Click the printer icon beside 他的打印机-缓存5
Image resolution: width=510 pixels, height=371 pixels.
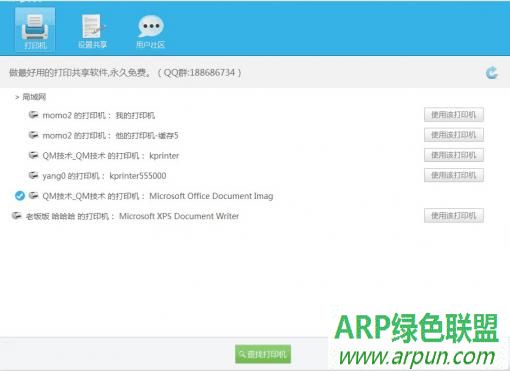pyautogui.click(x=33, y=135)
